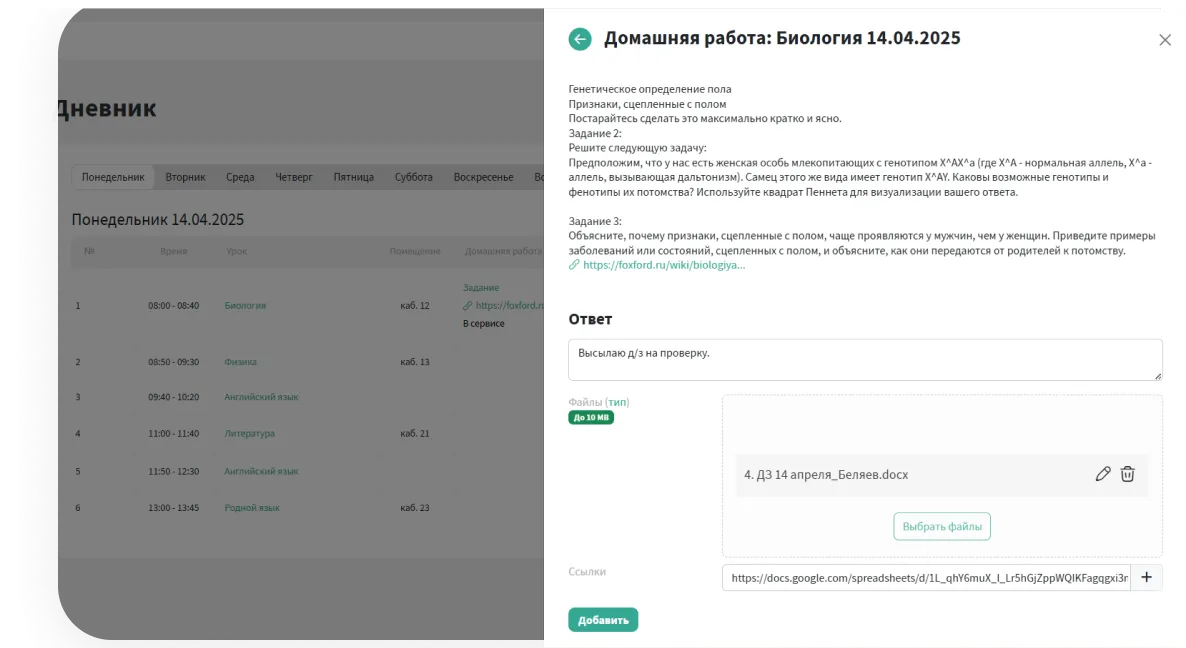The height and width of the screenshot is (648, 1186).
Task: Open the foxford.ru wiki link
Action: (x=663, y=265)
